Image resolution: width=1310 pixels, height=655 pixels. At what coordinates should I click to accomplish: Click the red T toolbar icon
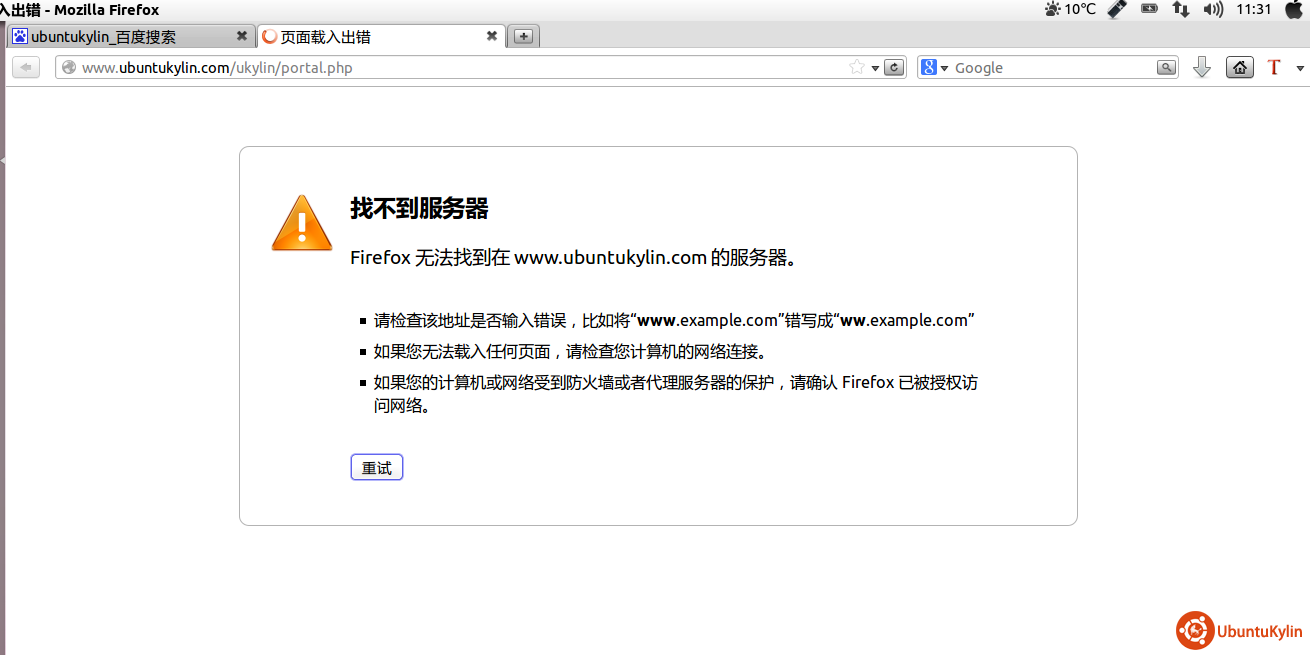coord(1274,68)
